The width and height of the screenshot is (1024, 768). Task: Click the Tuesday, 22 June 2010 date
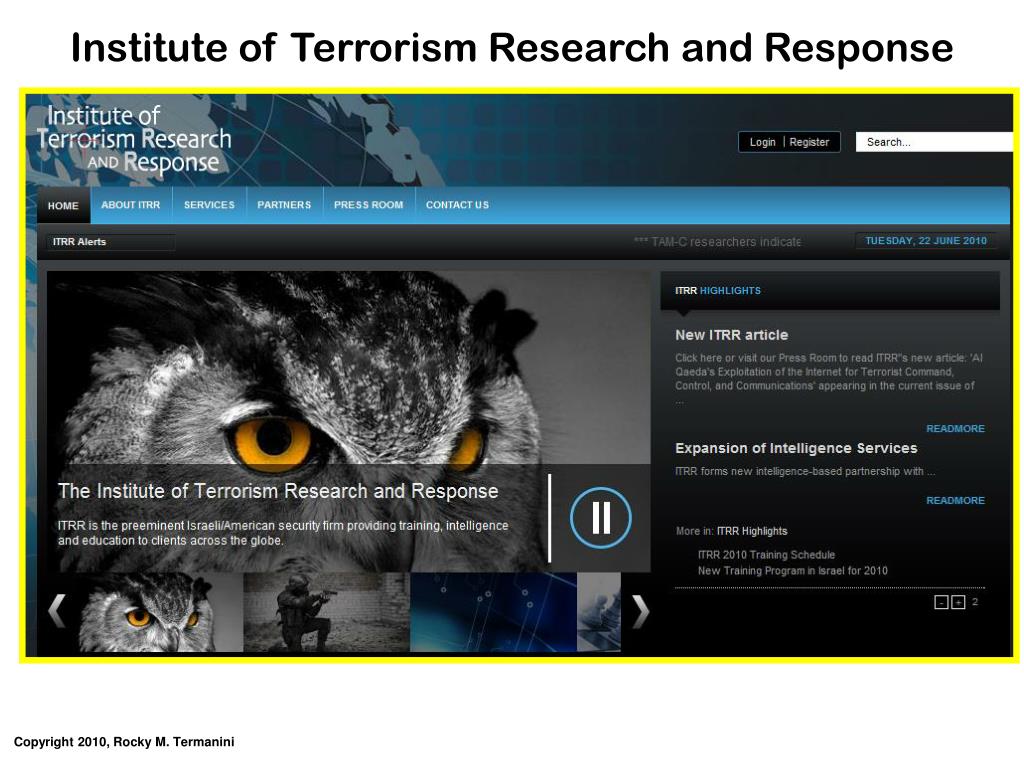pos(926,241)
